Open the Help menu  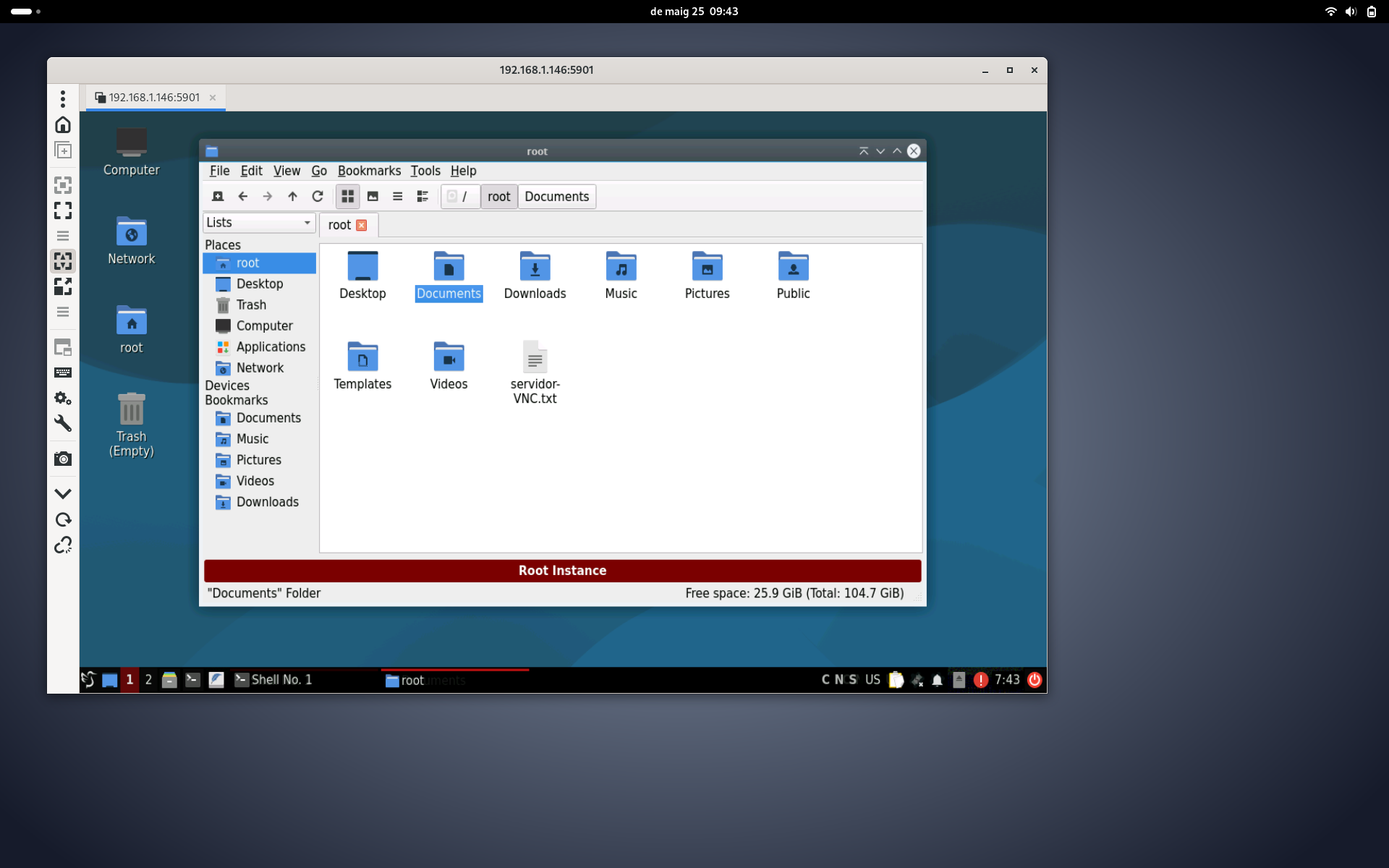pyautogui.click(x=463, y=171)
